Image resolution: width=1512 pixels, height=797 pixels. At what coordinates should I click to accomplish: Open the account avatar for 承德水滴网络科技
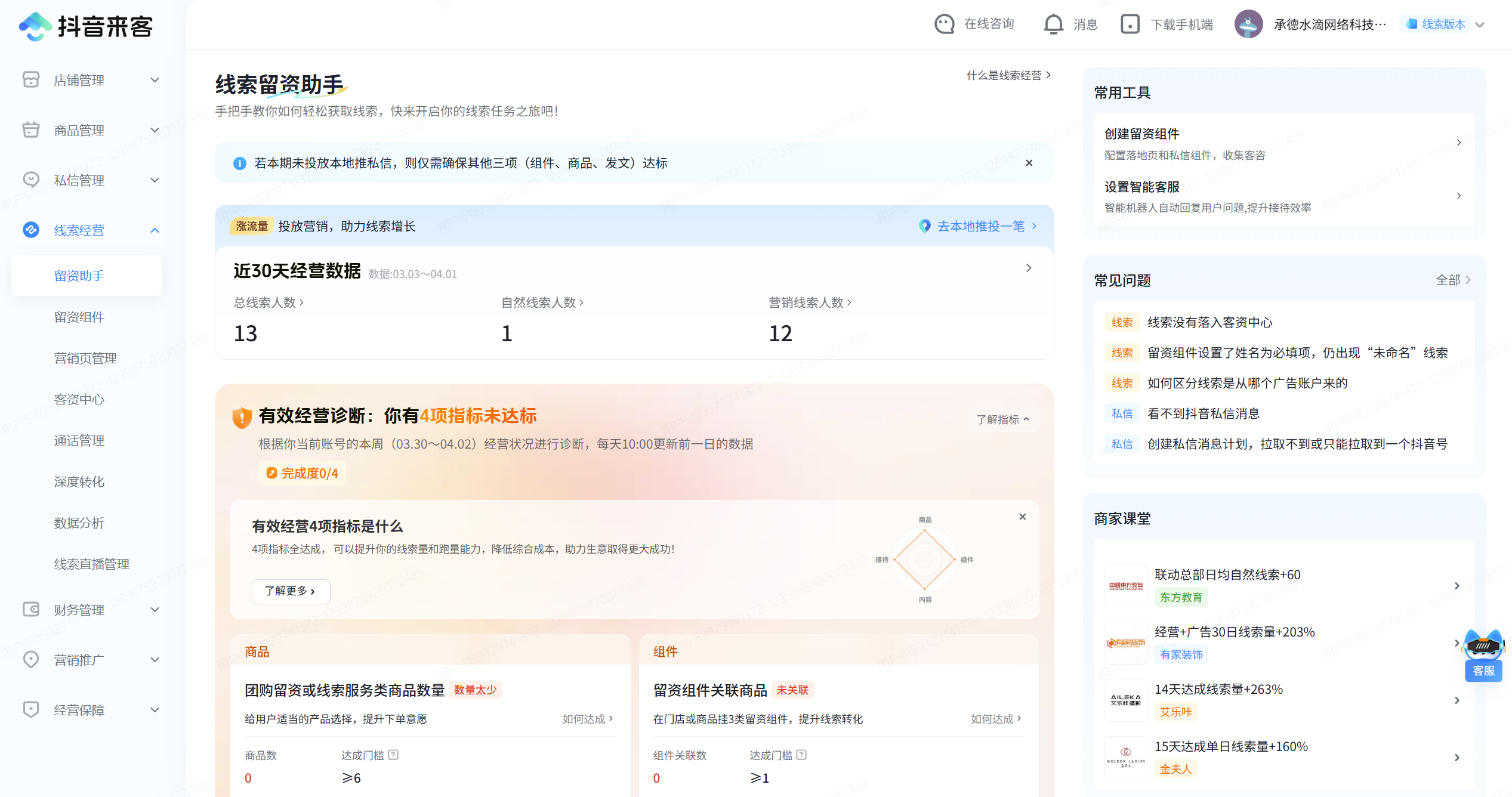(1248, 24)
